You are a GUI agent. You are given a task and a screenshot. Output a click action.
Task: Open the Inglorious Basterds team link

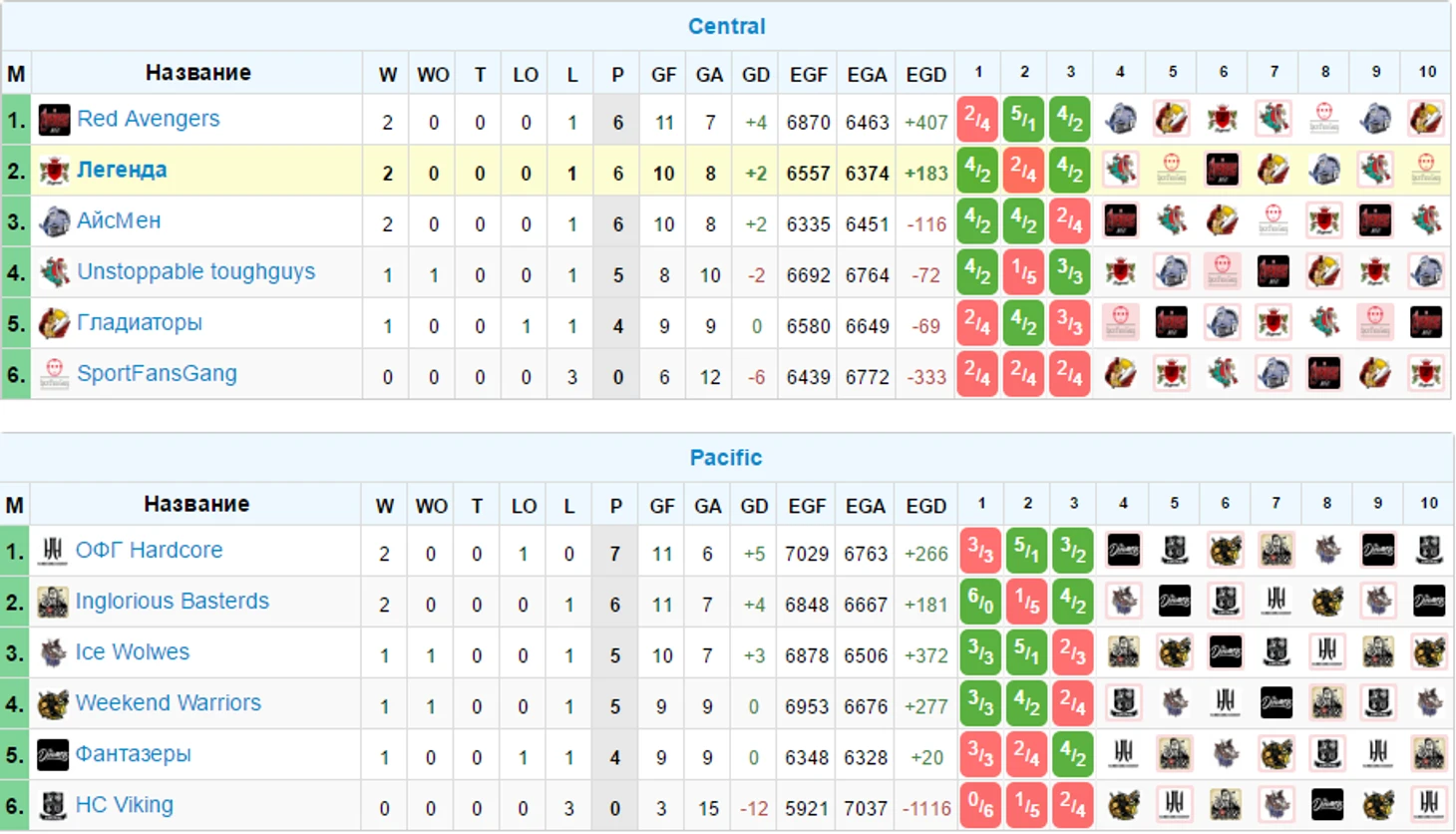(173, 602)
